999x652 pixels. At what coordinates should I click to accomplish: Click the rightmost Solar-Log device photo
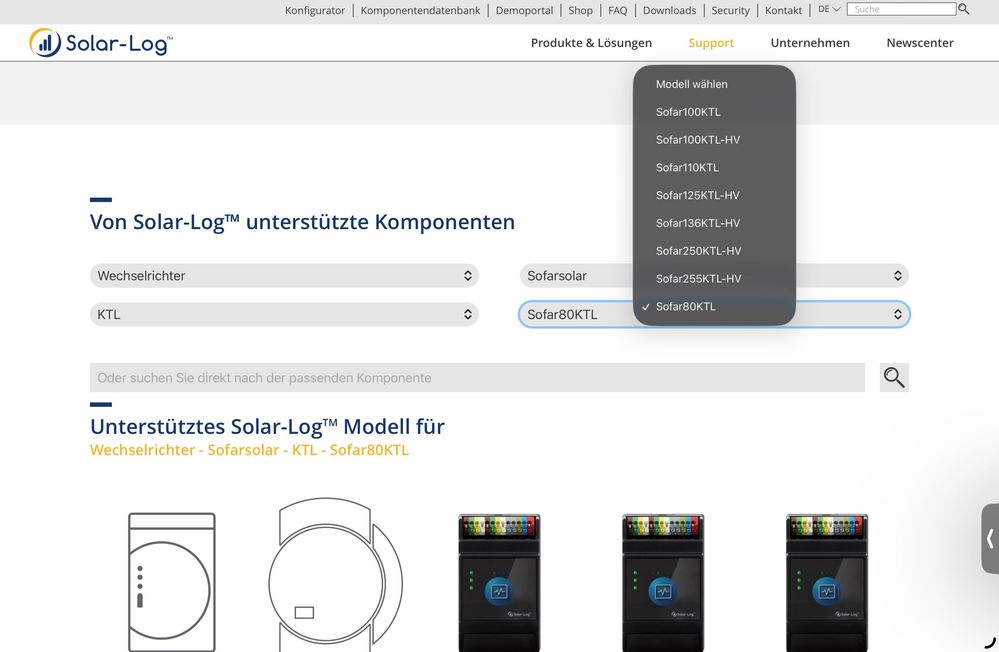click(826, 582)
